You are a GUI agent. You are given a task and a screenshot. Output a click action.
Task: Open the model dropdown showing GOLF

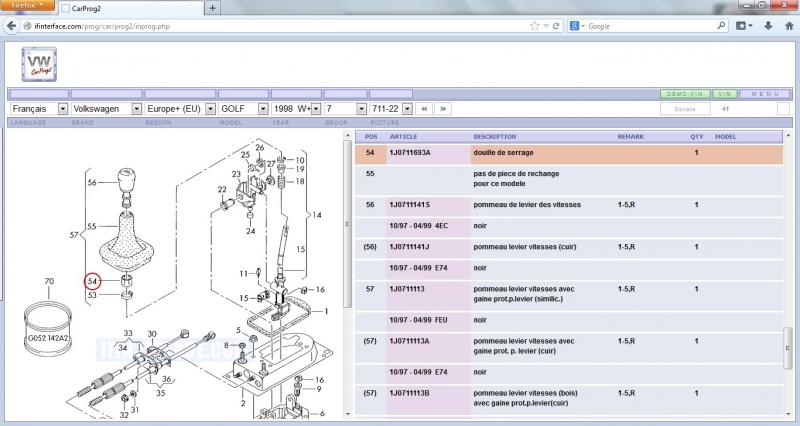pyautogui.click(x=243, y=109)
